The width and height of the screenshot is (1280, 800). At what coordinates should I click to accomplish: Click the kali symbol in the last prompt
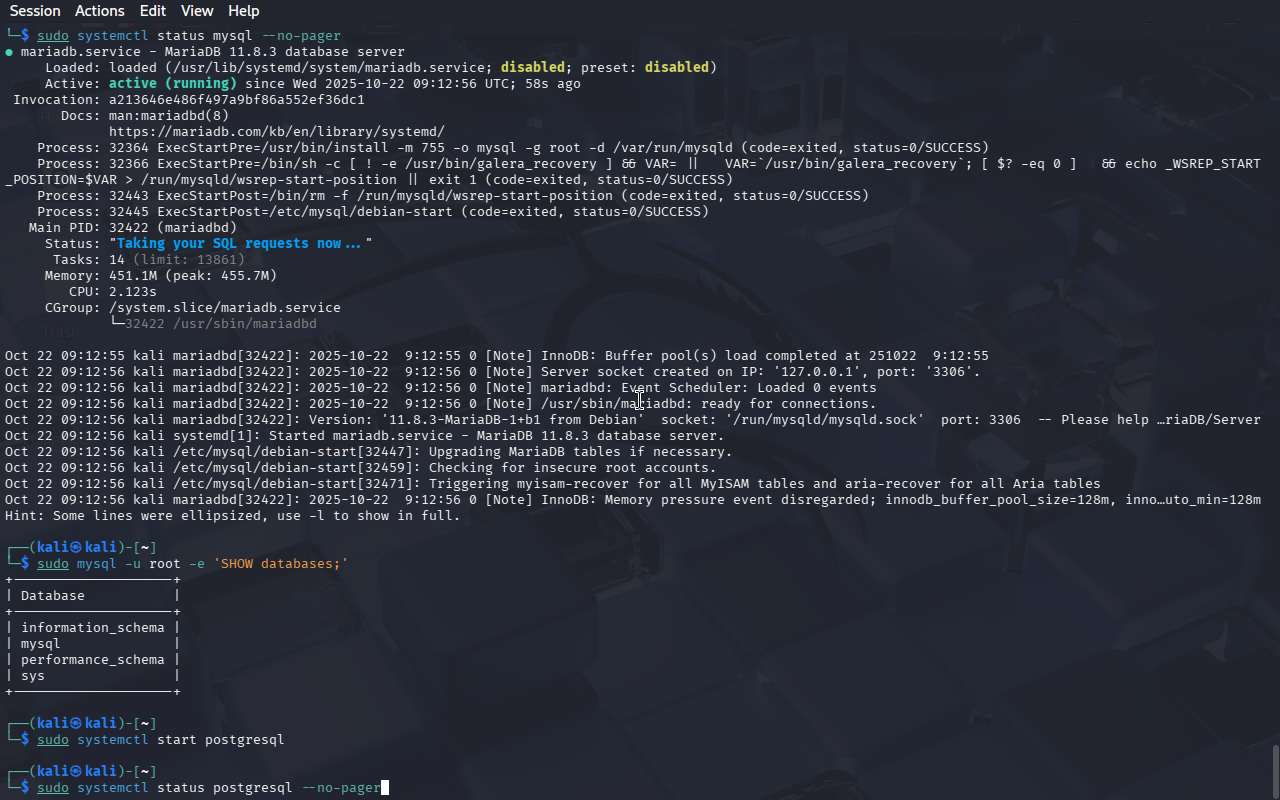[76, 772]
